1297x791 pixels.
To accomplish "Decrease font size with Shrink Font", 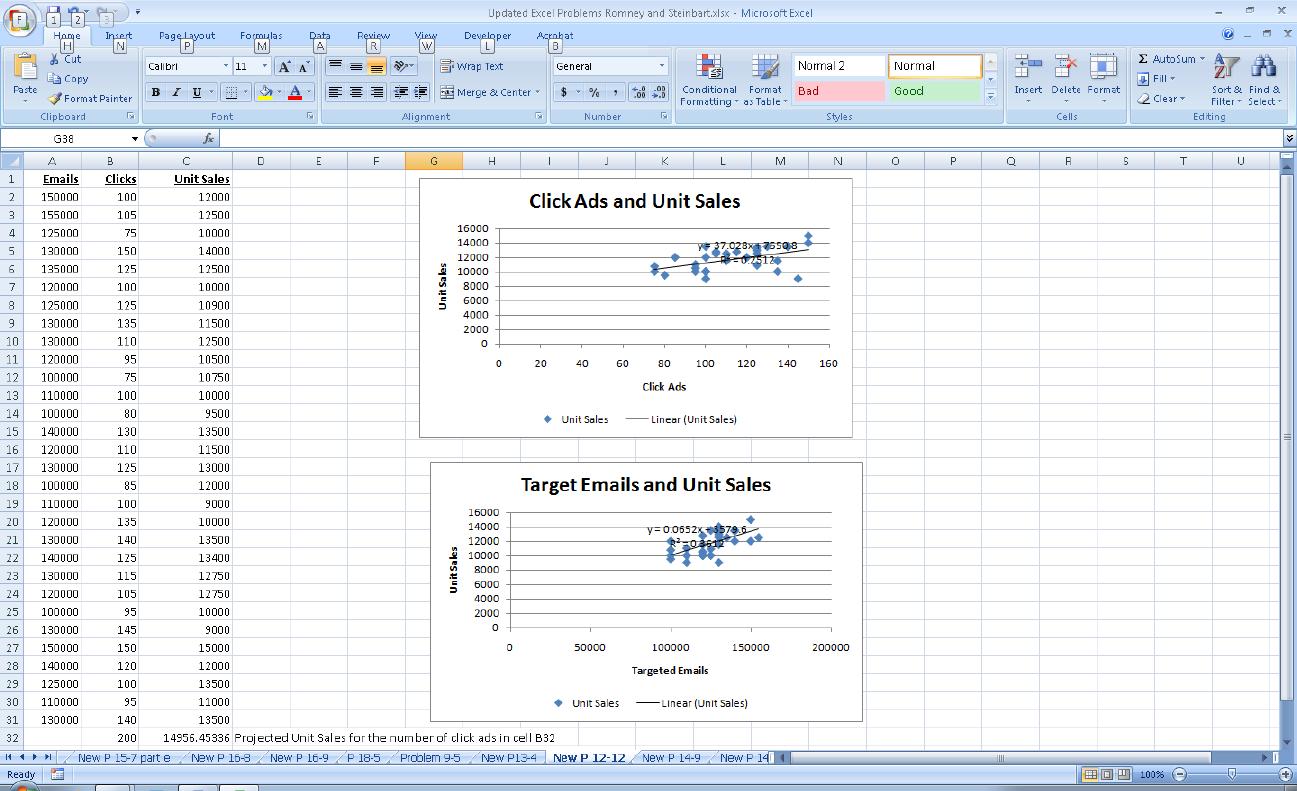I will tap(303, 66).
